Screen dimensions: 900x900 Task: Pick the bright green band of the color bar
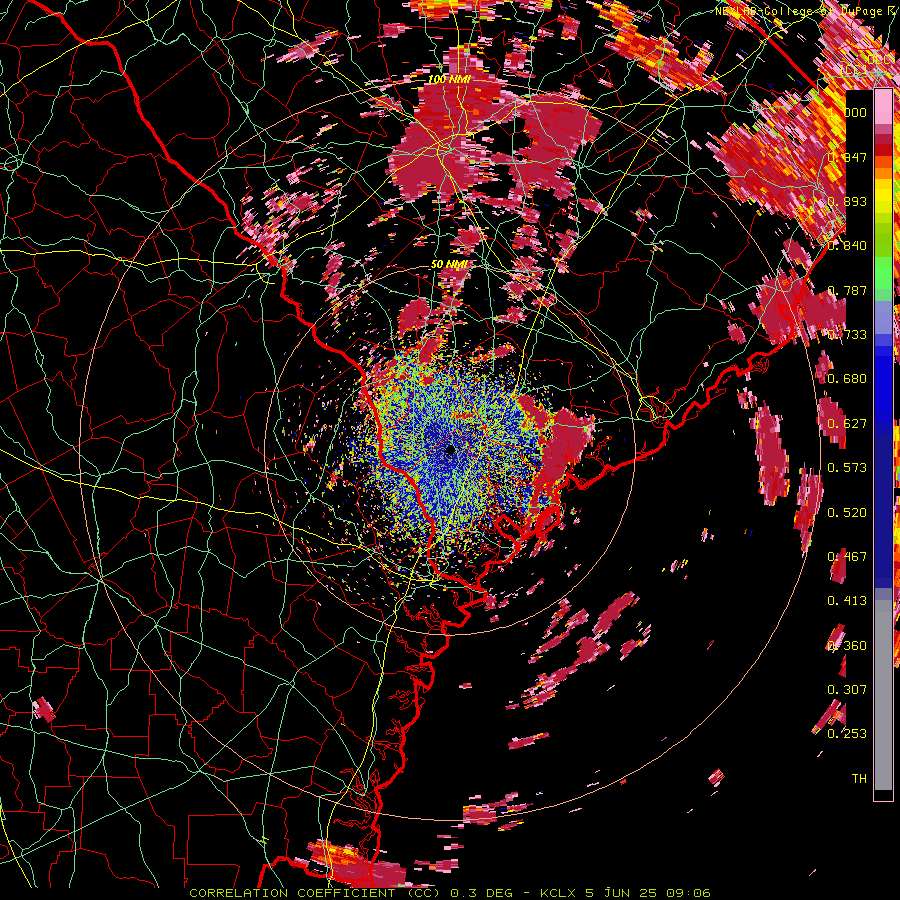pos(883,273)
